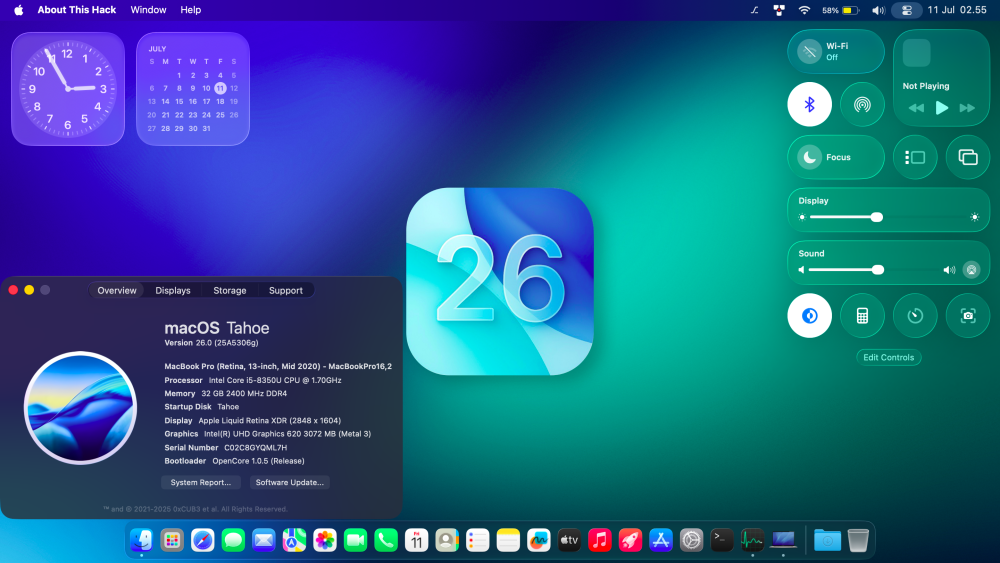Open Reminders from the Dock

478,540
